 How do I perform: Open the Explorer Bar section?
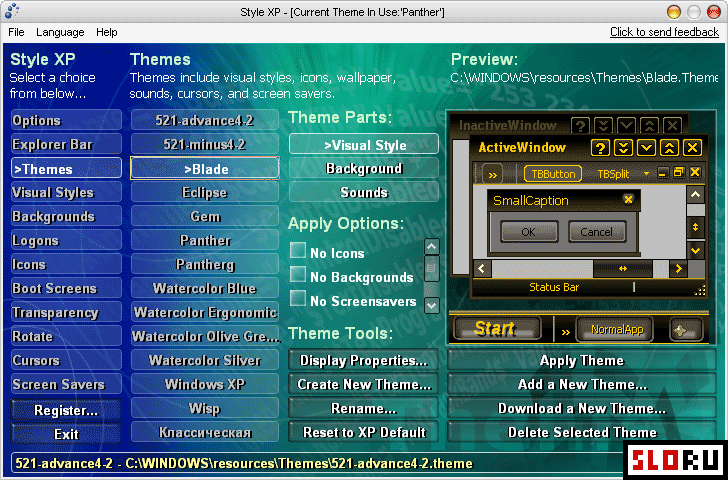coord(66,144)
